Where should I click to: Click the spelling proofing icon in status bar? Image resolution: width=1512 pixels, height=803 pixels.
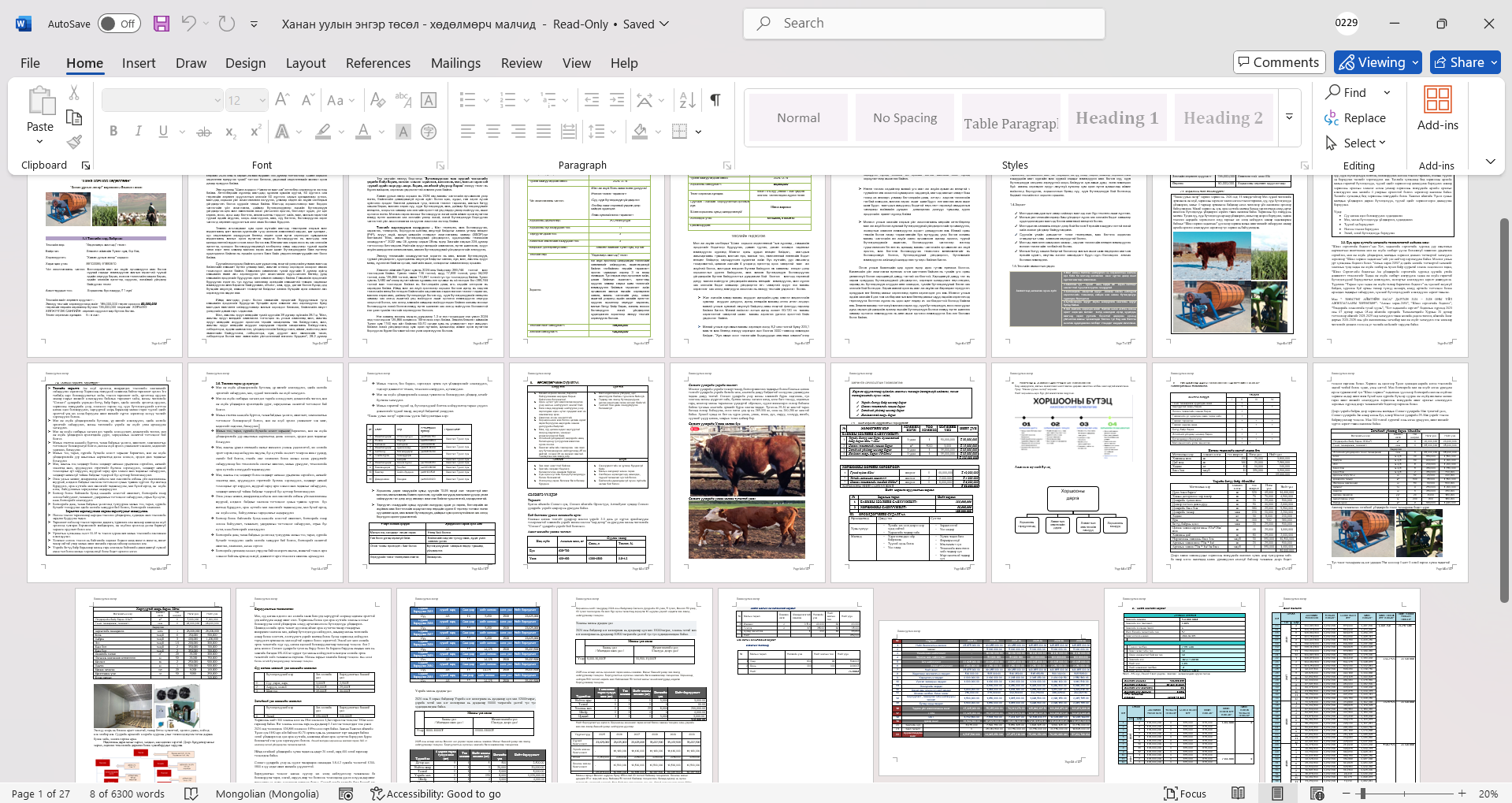coord(191,794)
